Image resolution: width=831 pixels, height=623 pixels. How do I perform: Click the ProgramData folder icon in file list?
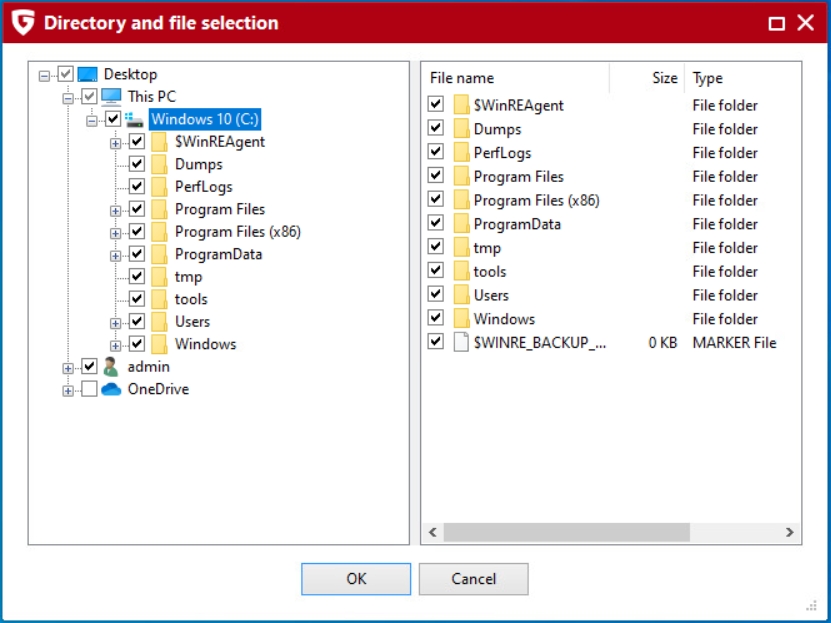click(461, 224)
